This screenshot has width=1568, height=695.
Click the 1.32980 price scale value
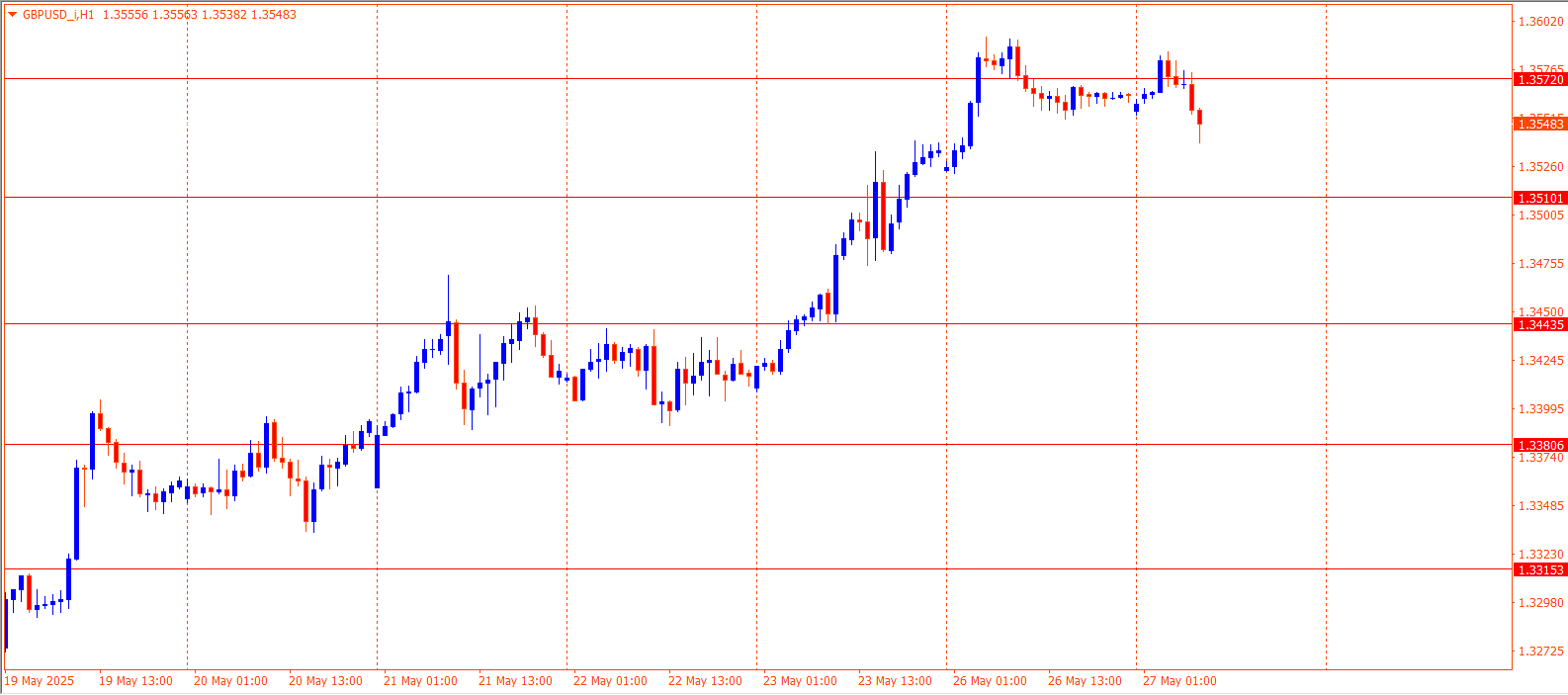tap(1541, 603)
